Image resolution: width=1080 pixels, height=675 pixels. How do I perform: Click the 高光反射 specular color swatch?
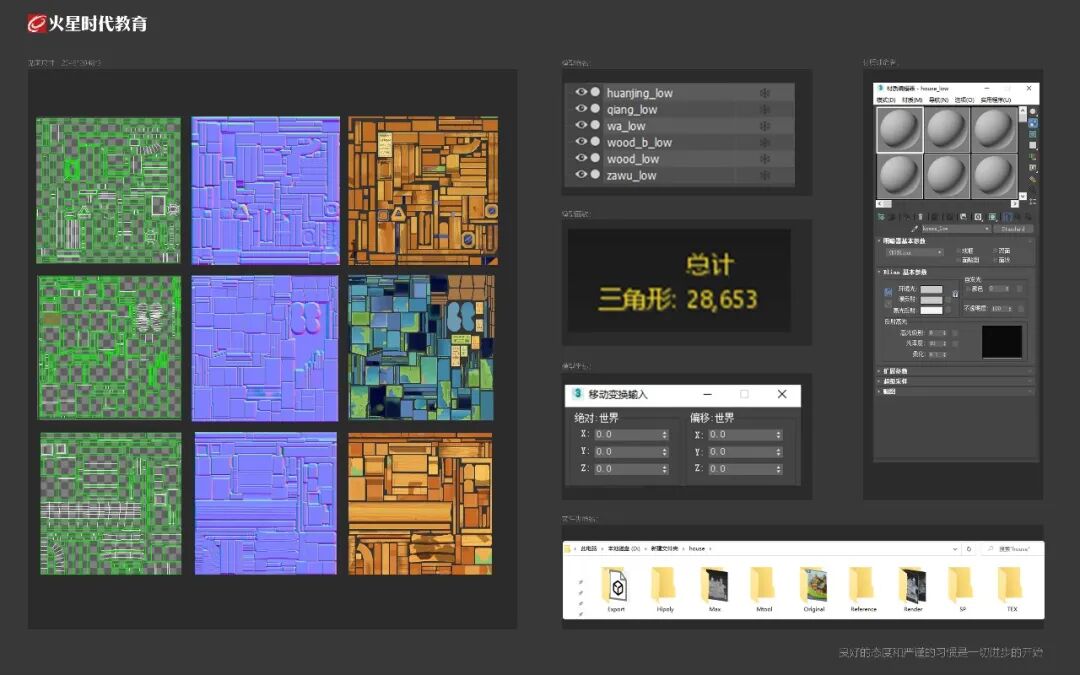pos(931,311)
